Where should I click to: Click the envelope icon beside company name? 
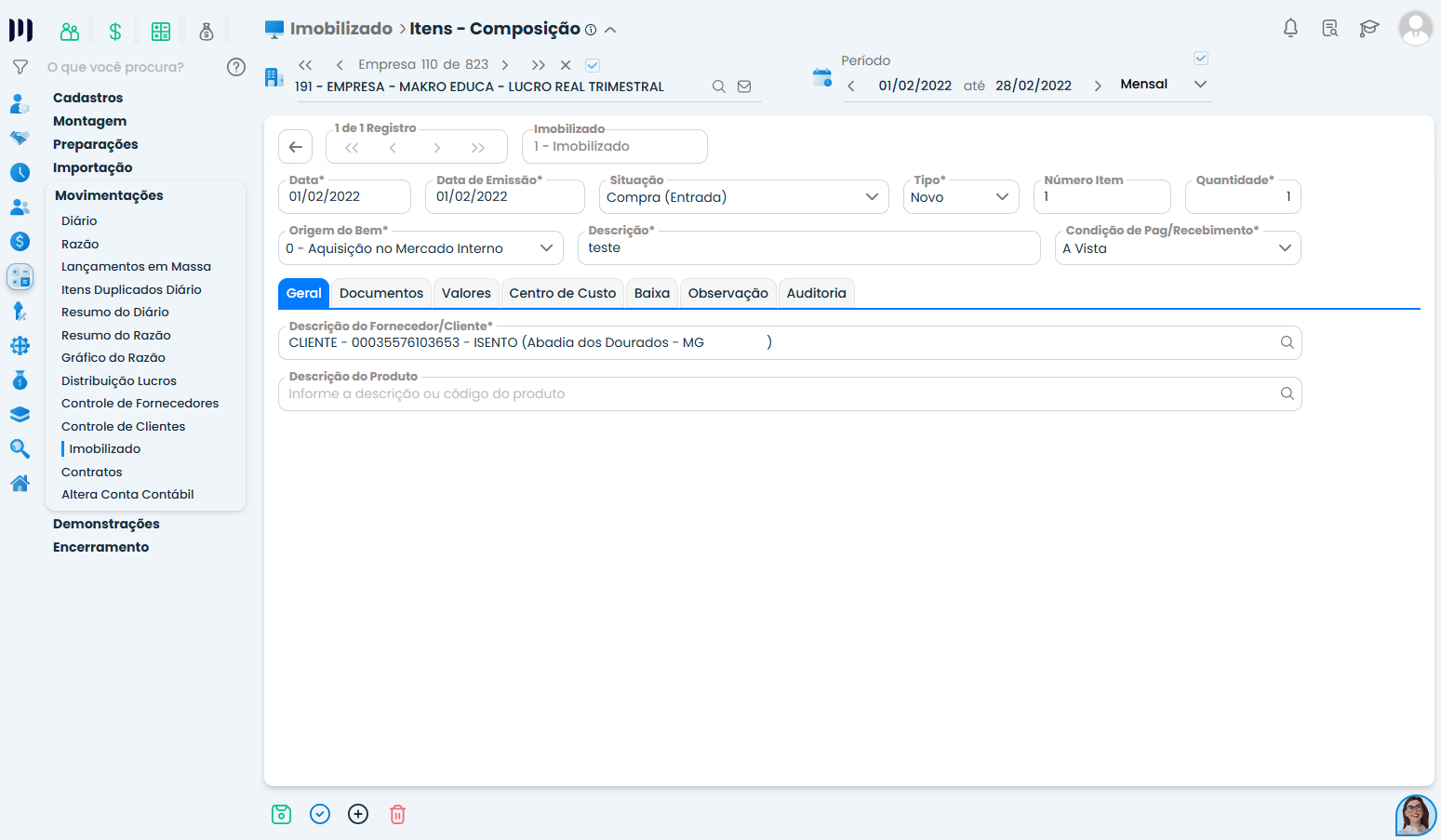744,87
